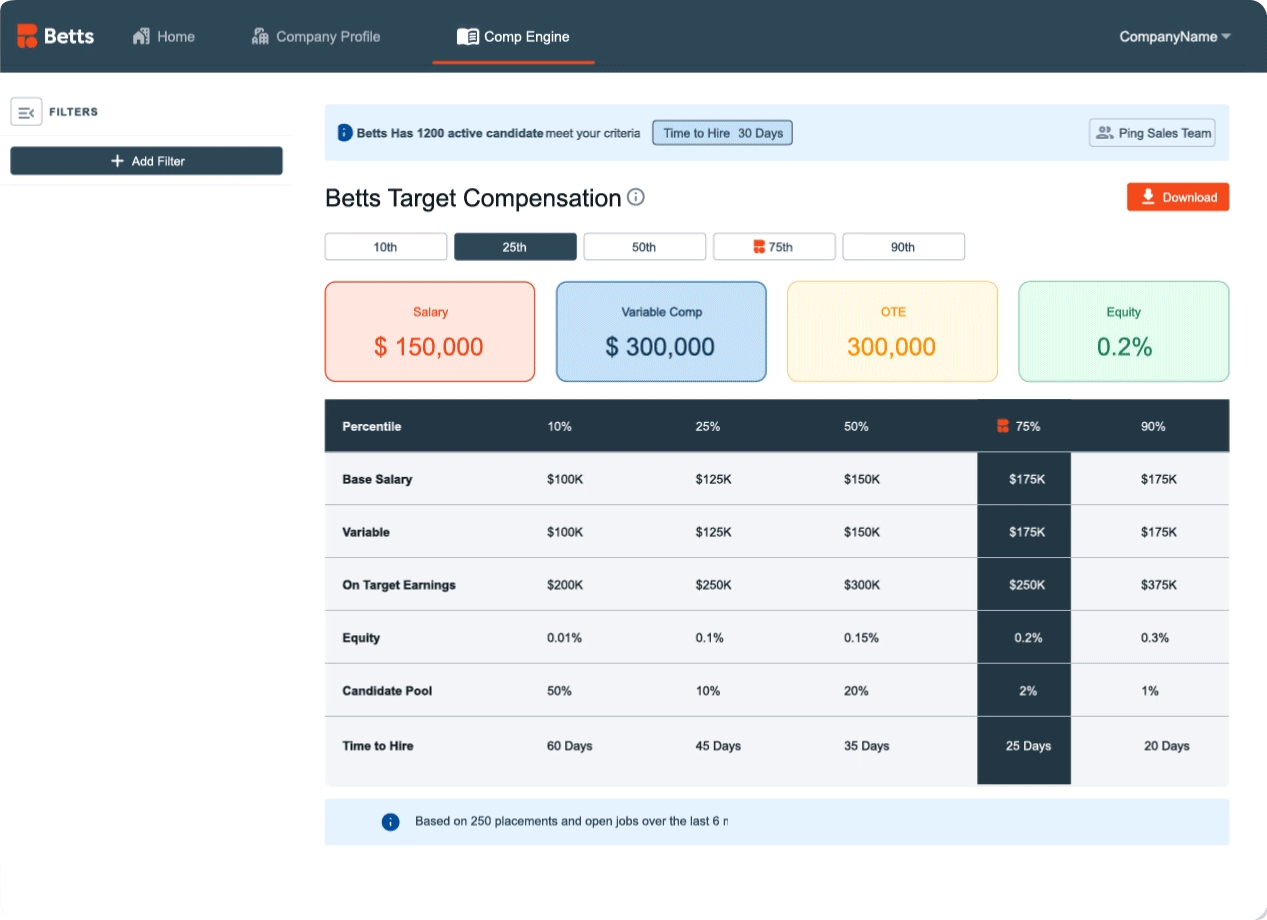Click the Betts icon in 75% table header
The image size is (1267, 920).
1003,426
